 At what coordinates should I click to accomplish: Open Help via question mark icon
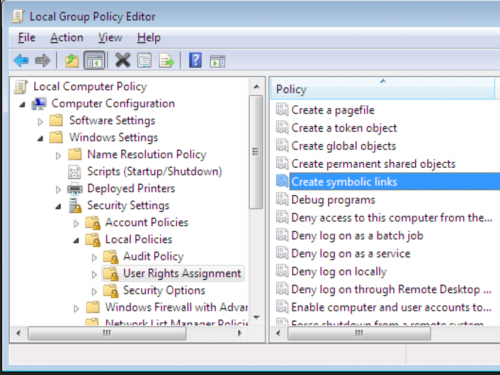tap(195, 60)
